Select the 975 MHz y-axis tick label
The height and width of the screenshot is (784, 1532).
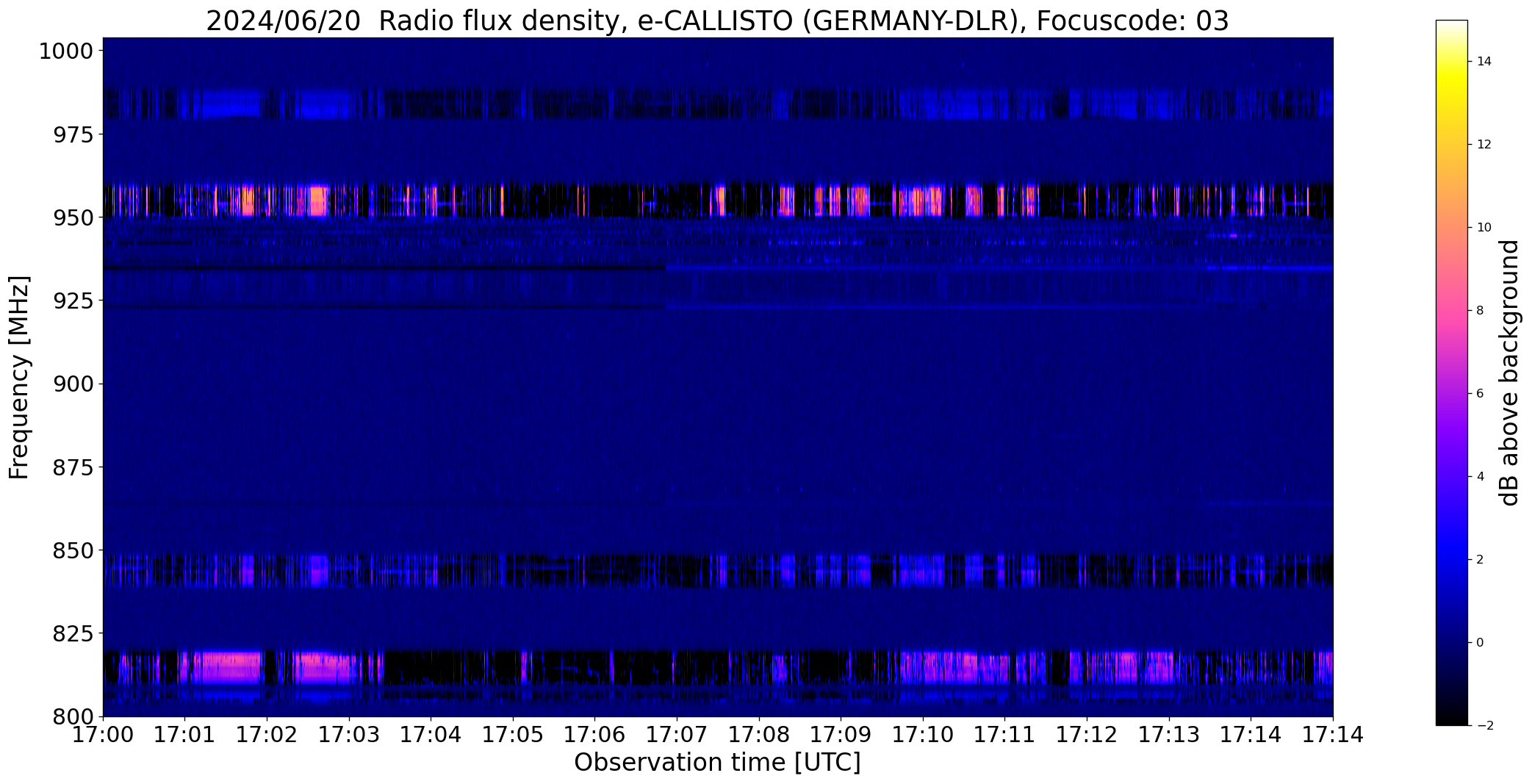tap(73, 134)
